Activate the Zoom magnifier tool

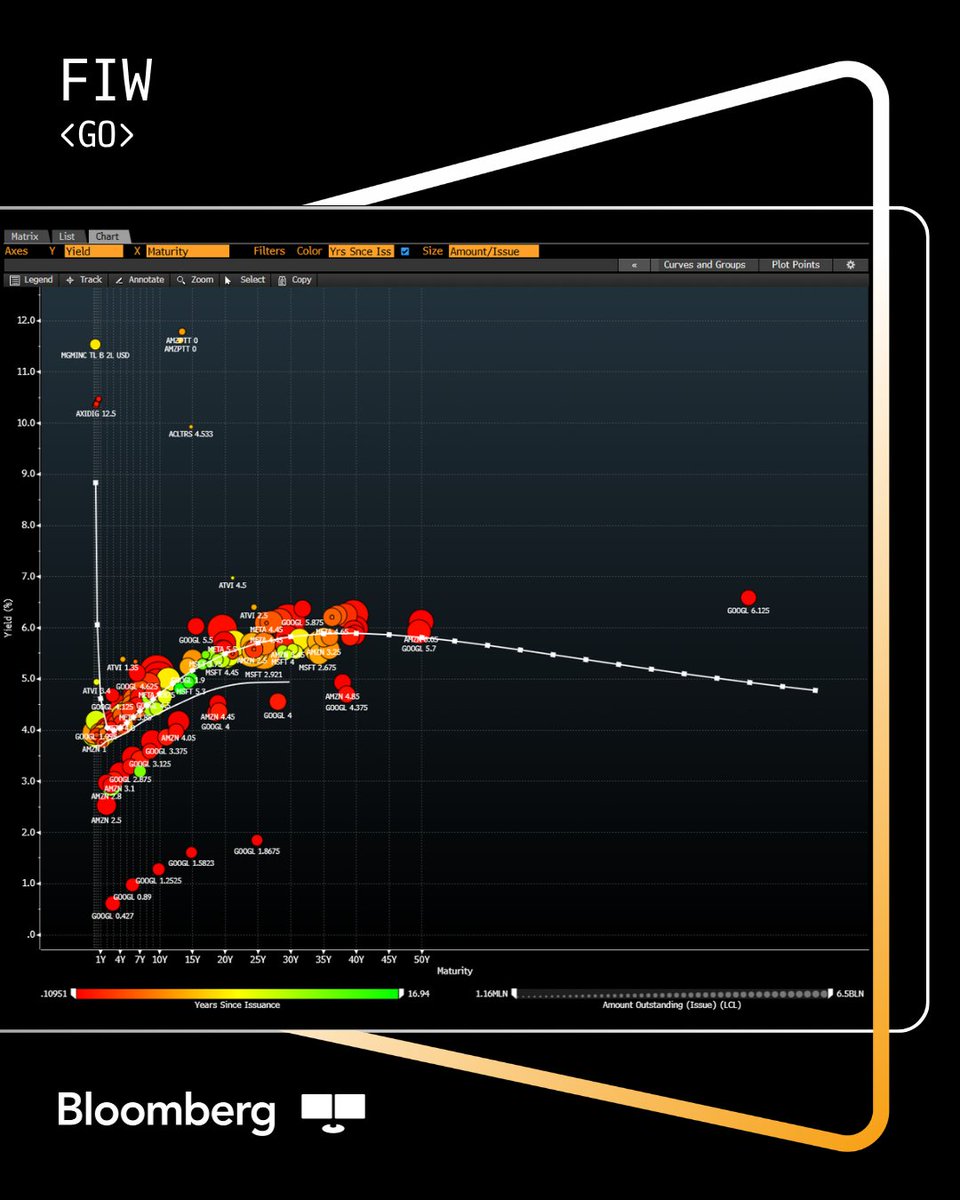pos(195,280)
